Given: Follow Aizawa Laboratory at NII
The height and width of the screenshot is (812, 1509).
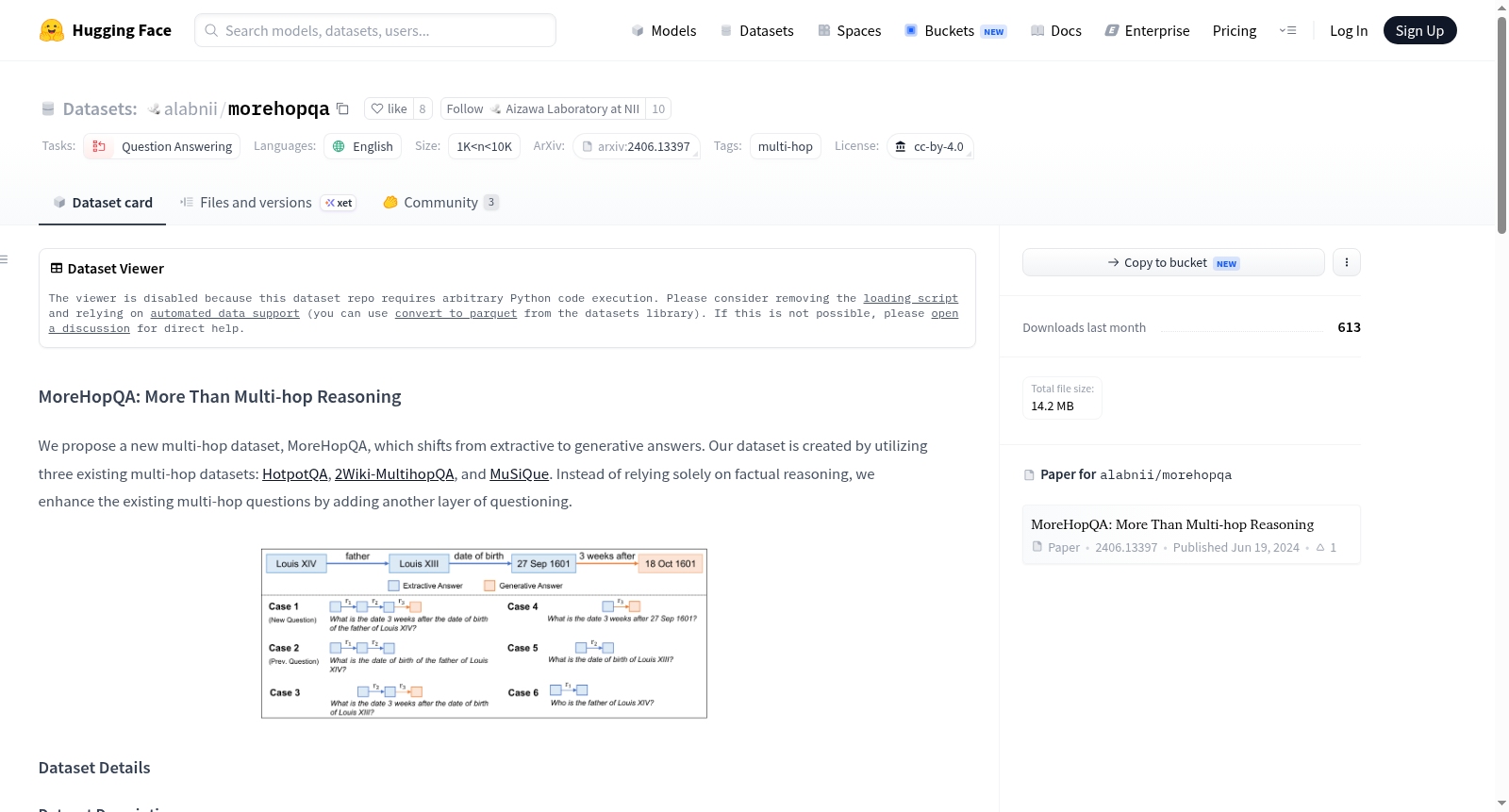Looking at the screenshot, I should (542, 108).
